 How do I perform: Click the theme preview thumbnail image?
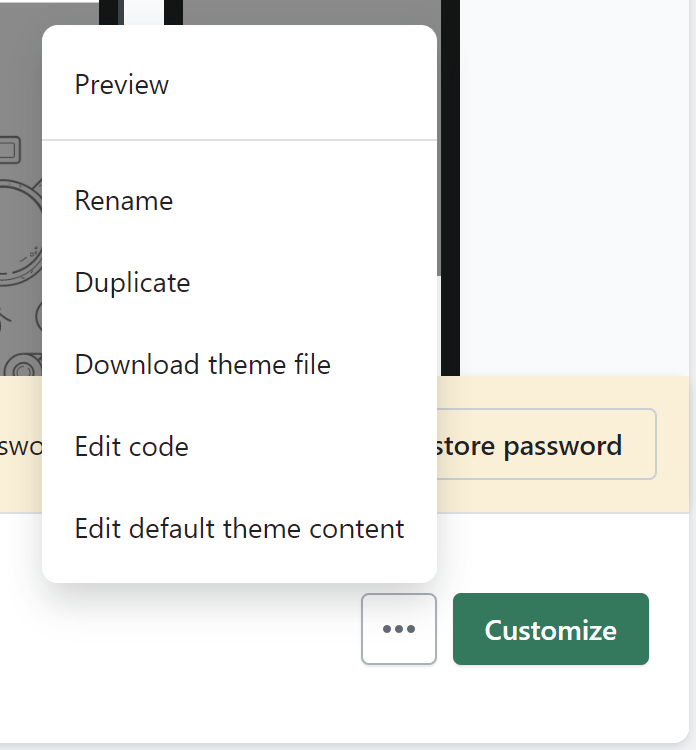pos(21,191)
